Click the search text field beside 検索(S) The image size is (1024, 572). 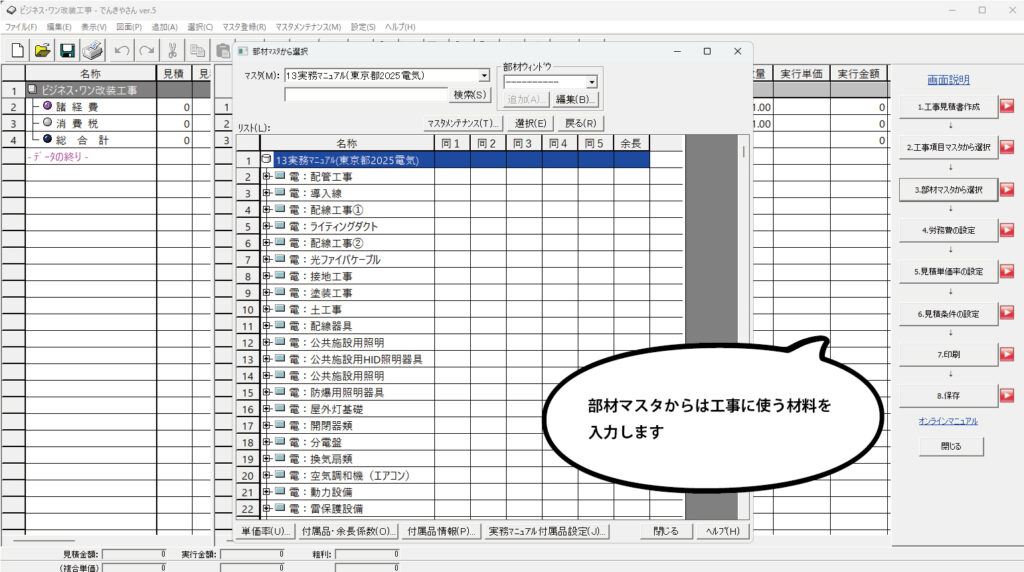coord(366,95)
